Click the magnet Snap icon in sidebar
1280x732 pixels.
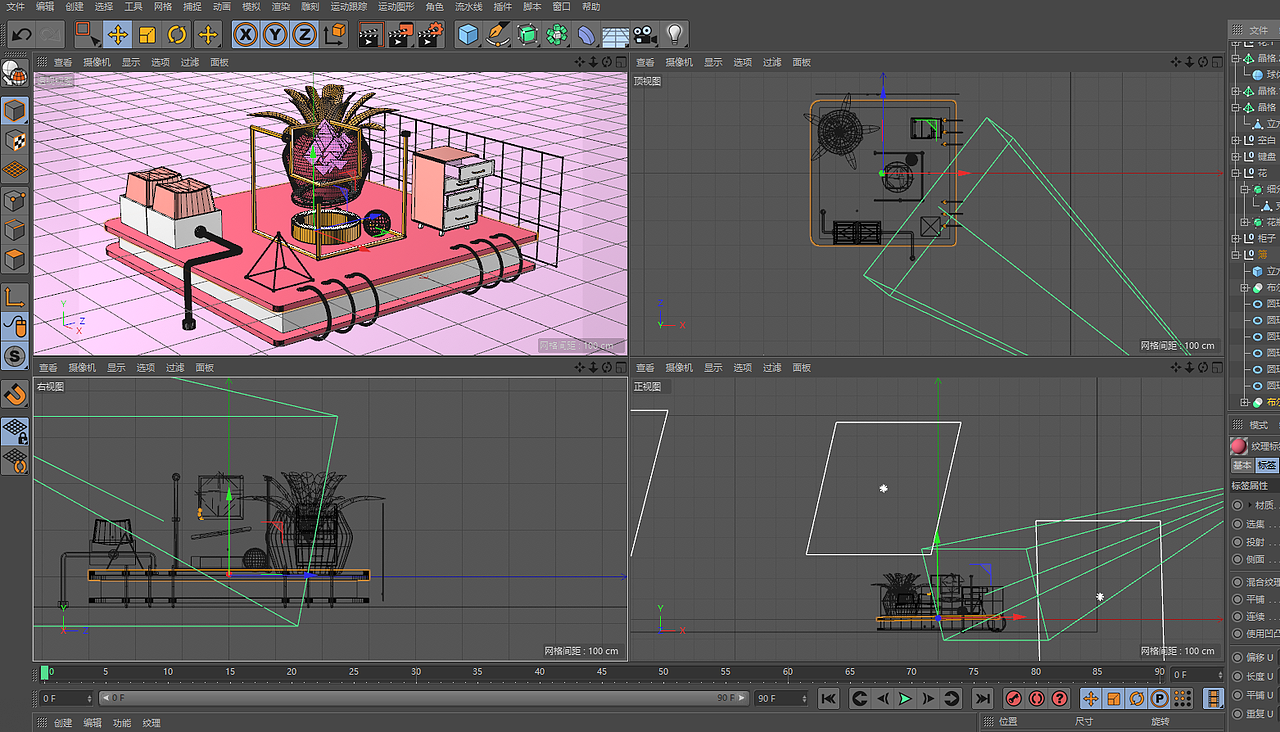(x=15, y=393)
